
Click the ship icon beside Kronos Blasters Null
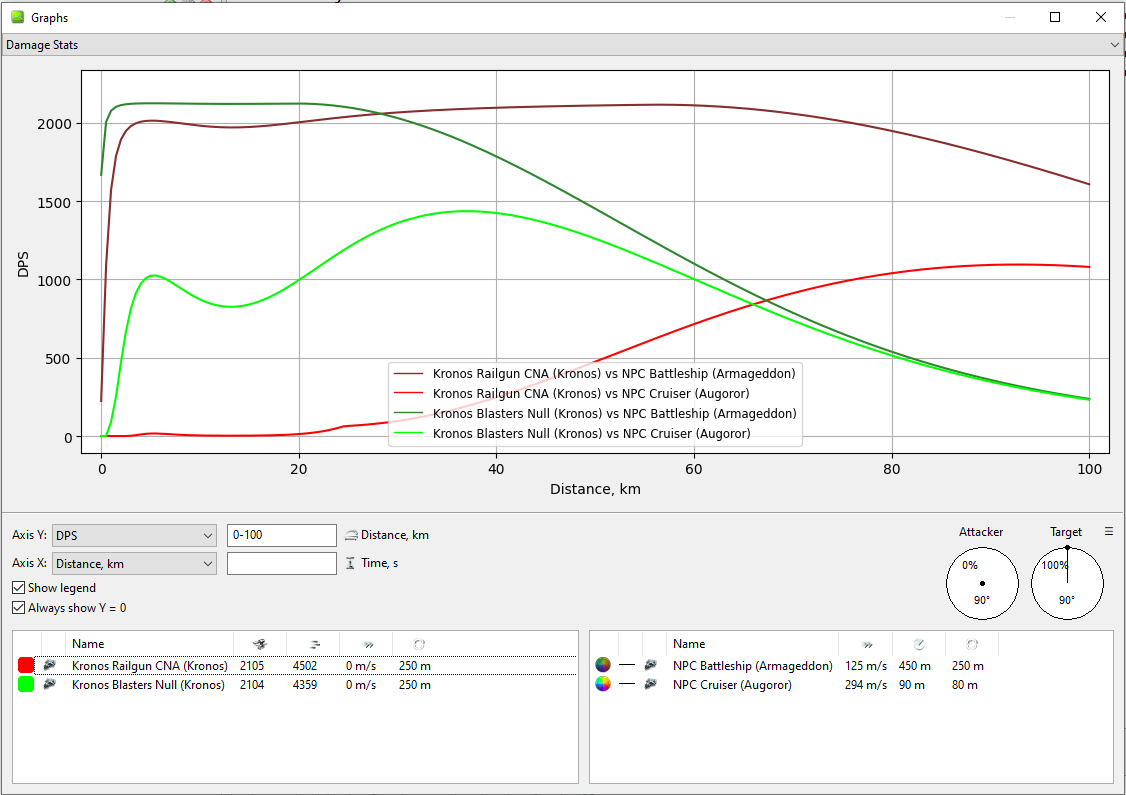point(50,684)
